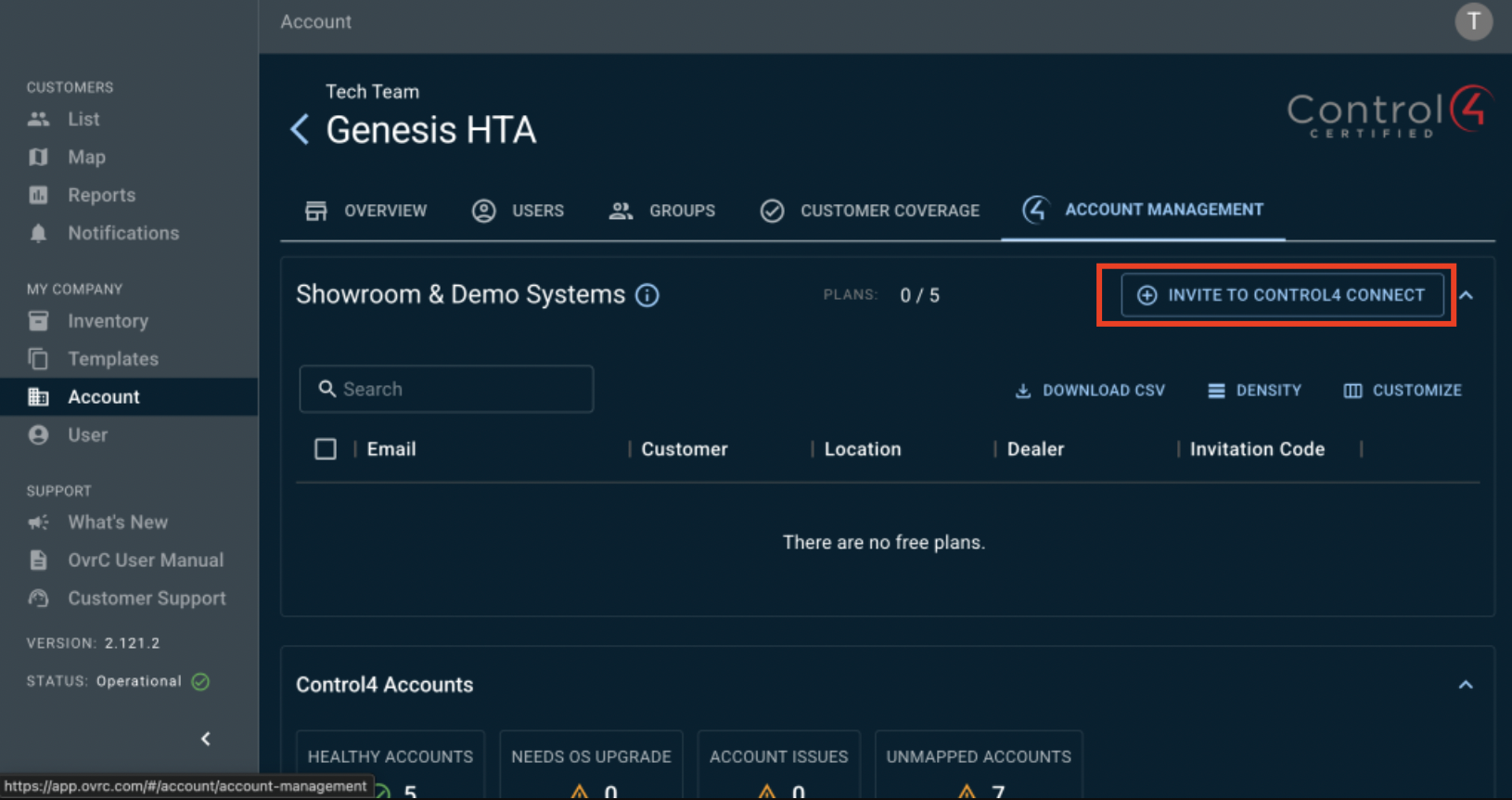
Task: Click the 'There are no free plans.' text
Action: tap(884, 542)
